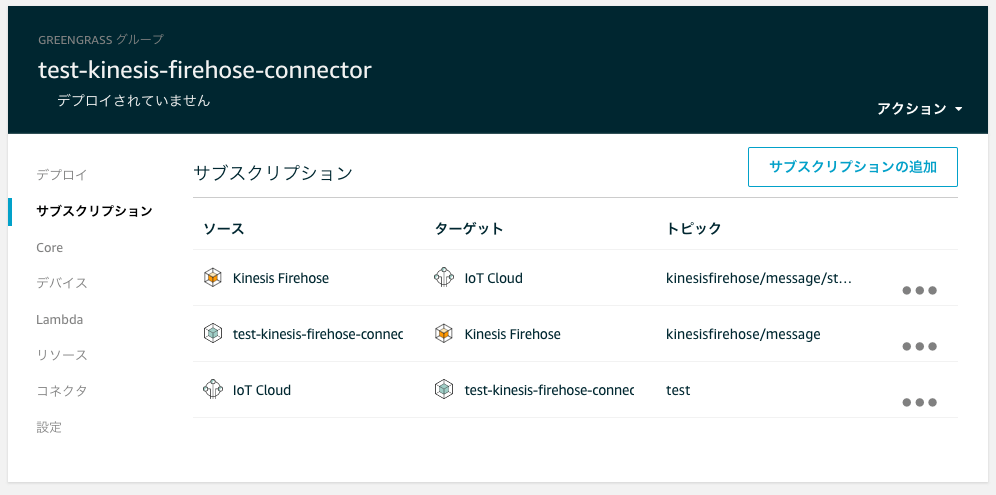Click test-kinesis-firehose-connec target name in third row
996x495 pixels.
coord(549,390)
